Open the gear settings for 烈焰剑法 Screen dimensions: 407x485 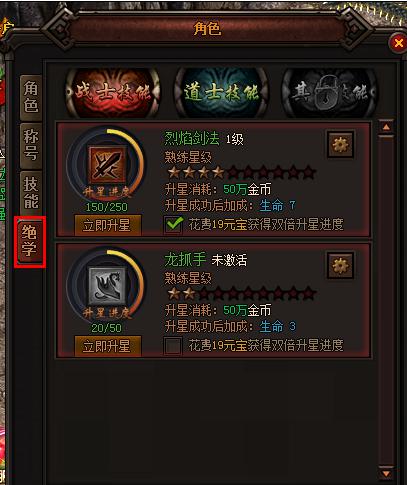point(340,144)
